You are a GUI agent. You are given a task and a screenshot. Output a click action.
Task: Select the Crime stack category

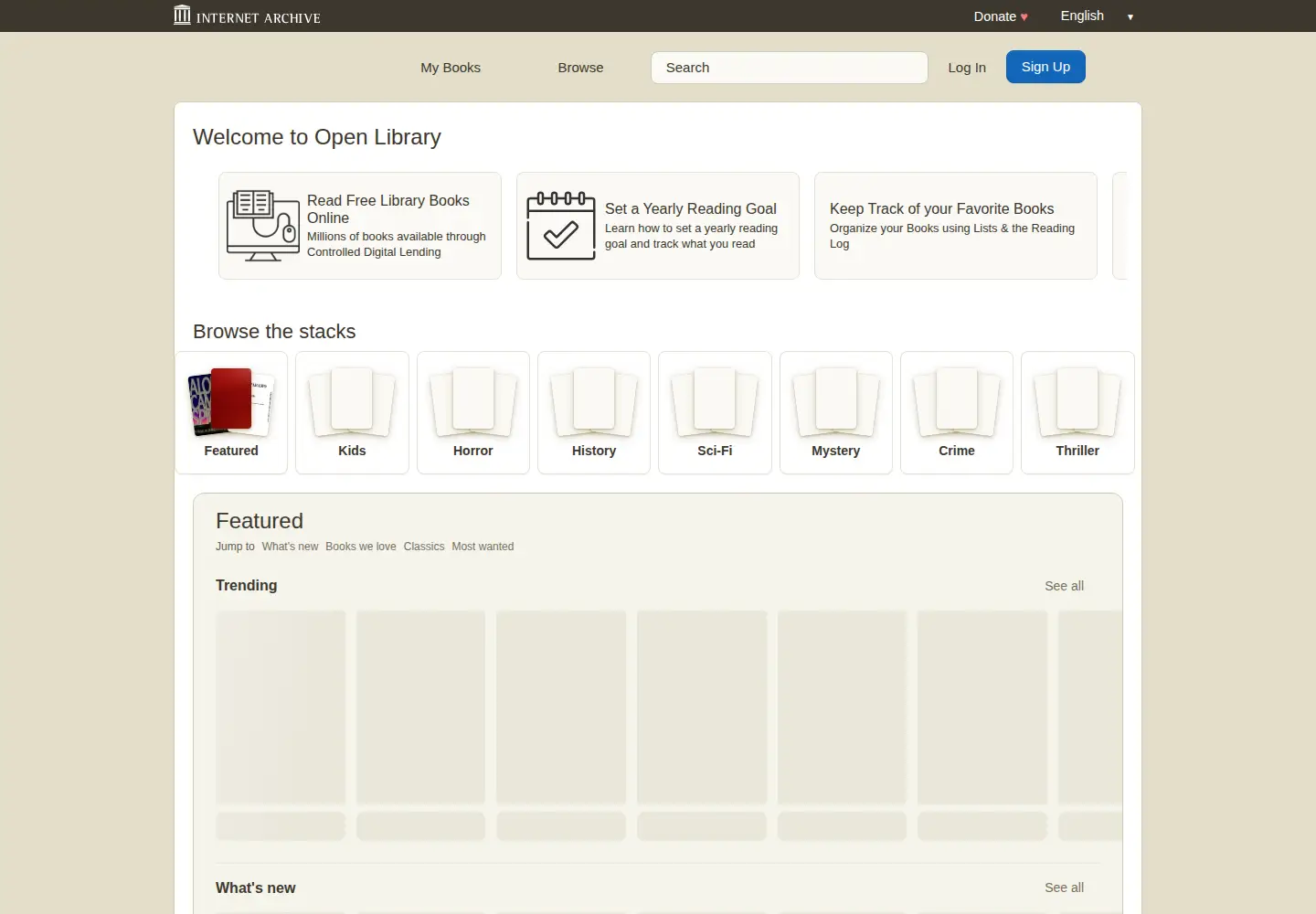tap(957, 413)
